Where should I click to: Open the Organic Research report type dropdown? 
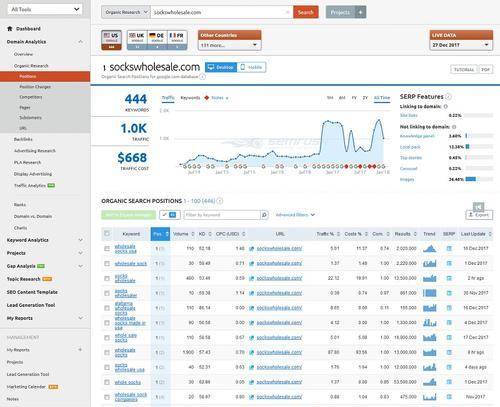(x=126, y=12)
